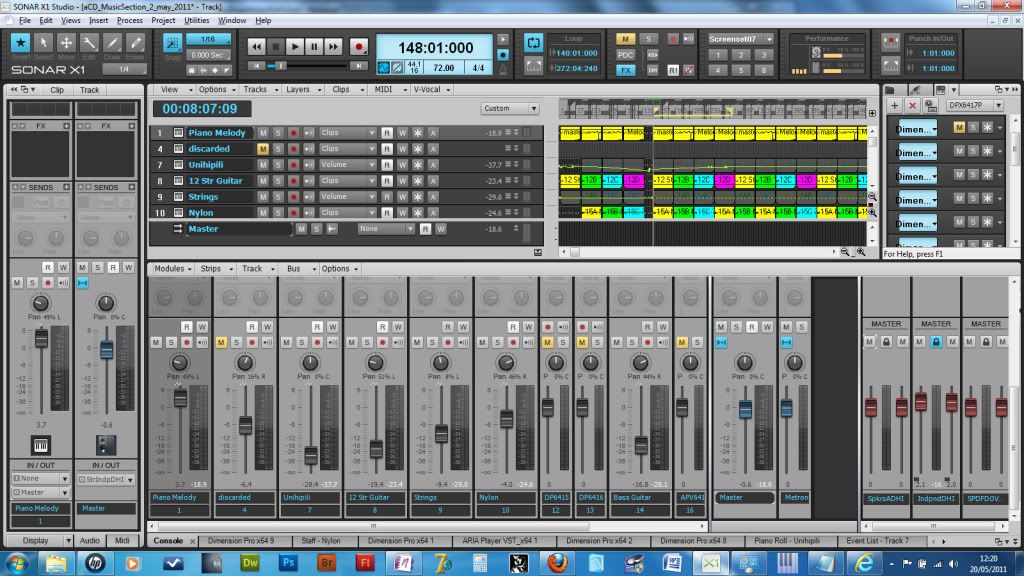
Task: Select the Smart tool in the toolbar
Action: click(x=20, y=43)
